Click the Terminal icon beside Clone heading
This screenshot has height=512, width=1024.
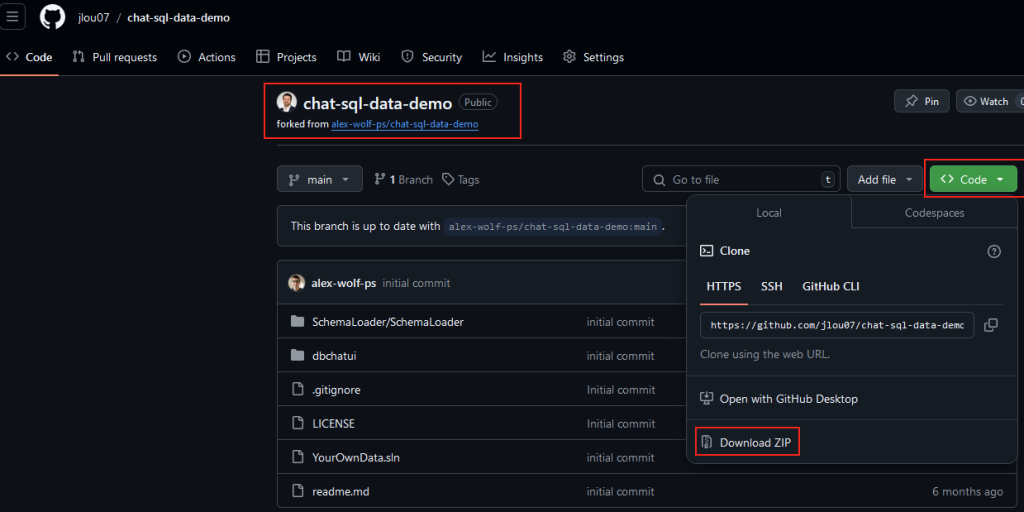706,251
